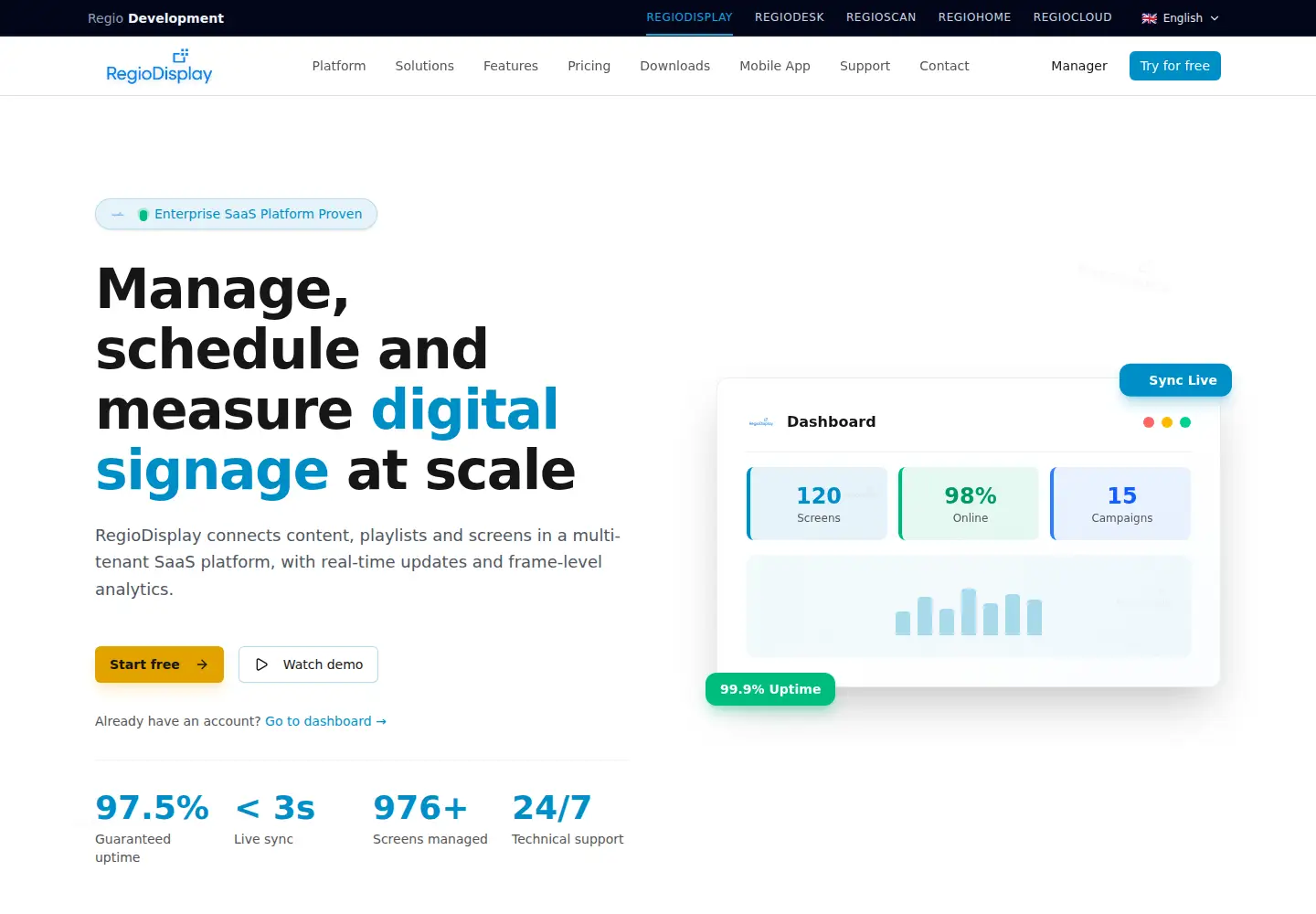Switch to the REGIOSCAN product tab

click(x=881, y=17)
